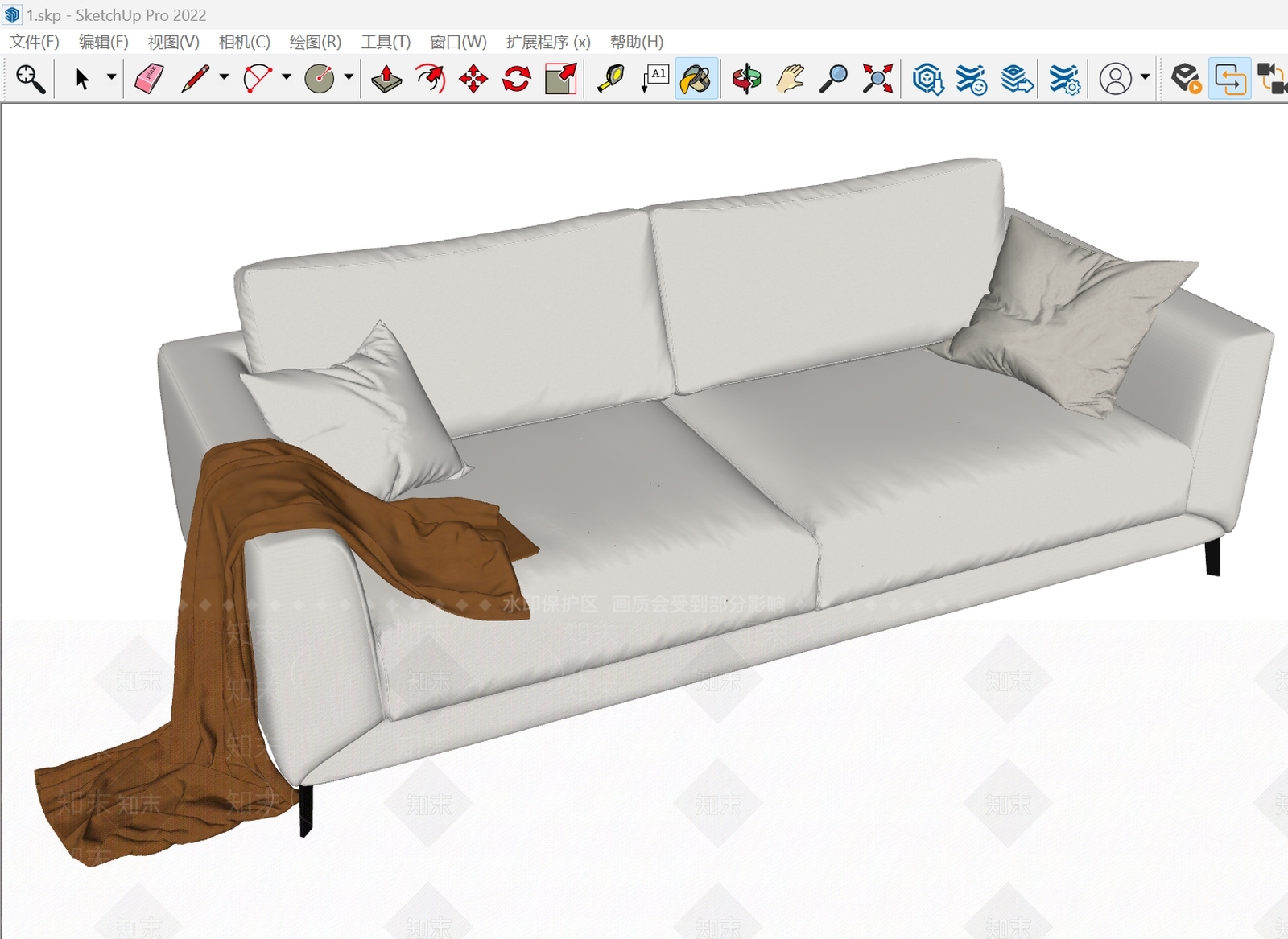The image size is (1288, 939).
Task: Click the Paint Bucket tool
Action: tap(696, 79)
